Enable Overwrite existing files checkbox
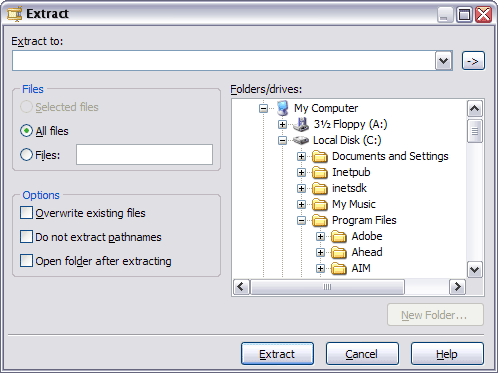The image size is (498, 373). click(26, 212)
